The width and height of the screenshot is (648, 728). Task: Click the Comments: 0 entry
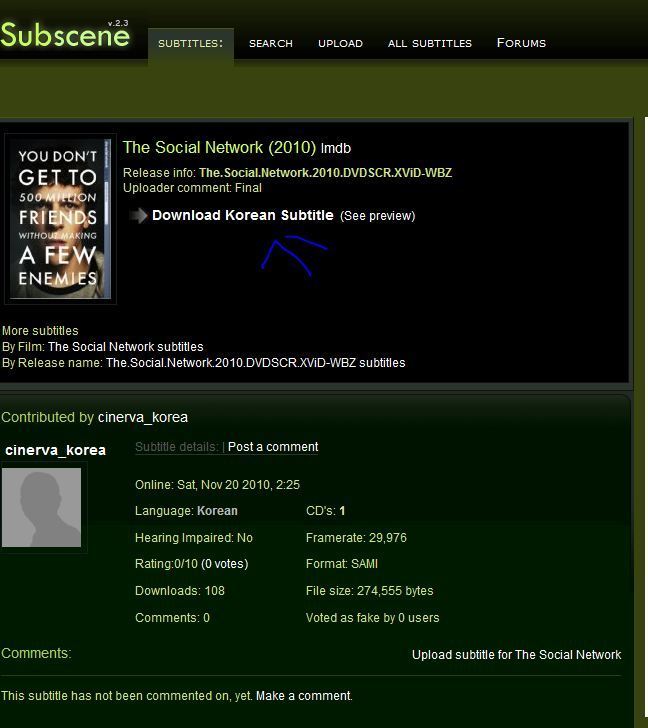pos(172,618)
